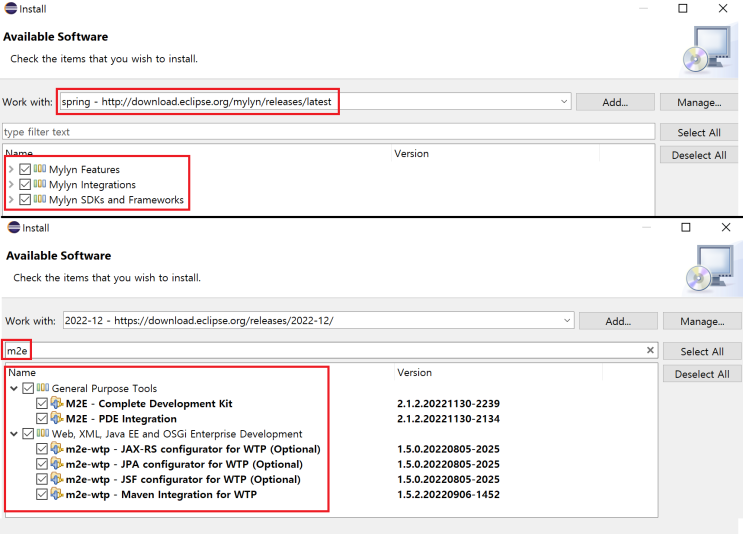Click Mylyn Integrations category icon

[40, 183]
